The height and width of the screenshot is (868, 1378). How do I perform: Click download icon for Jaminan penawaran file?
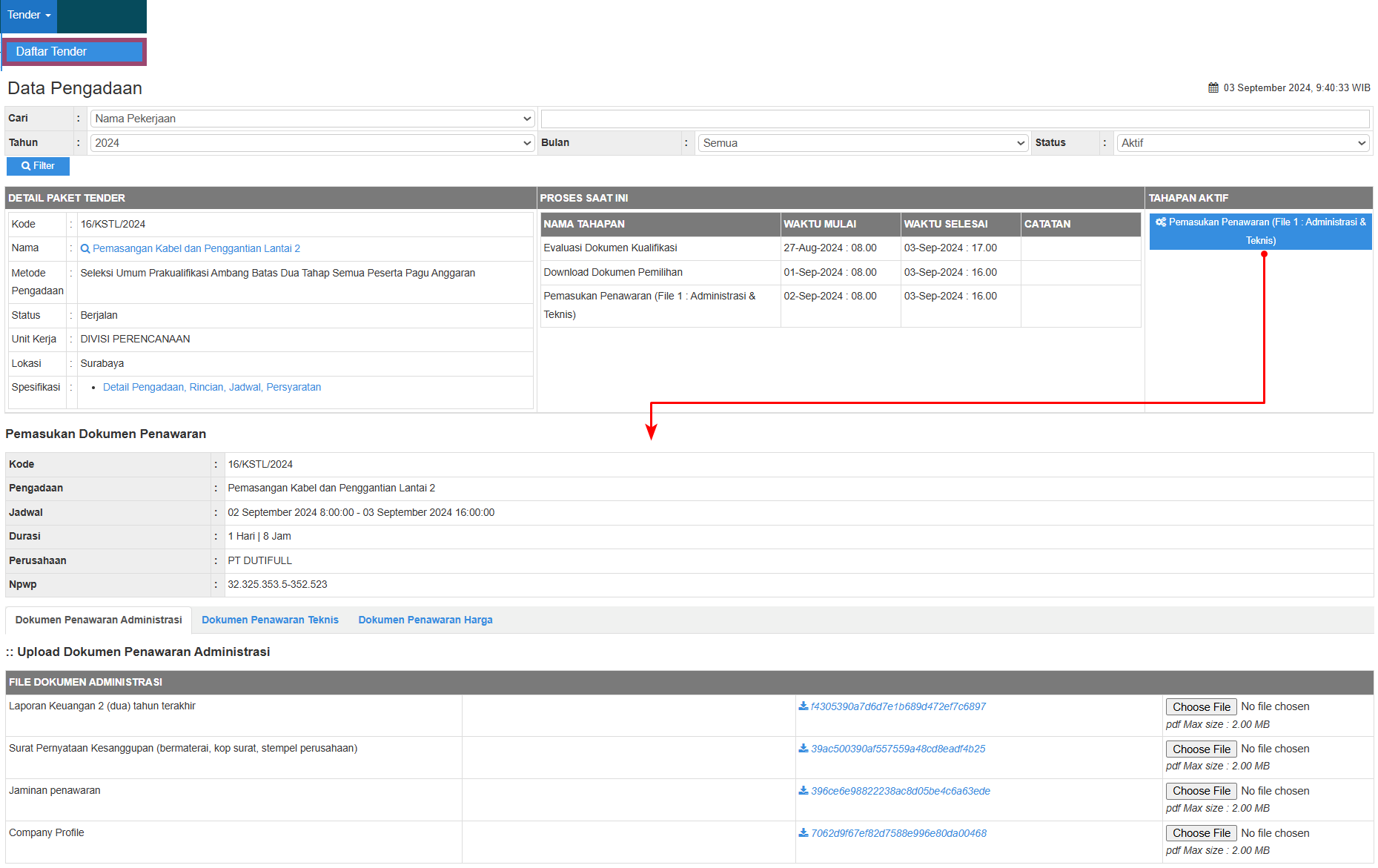point(803,791)
